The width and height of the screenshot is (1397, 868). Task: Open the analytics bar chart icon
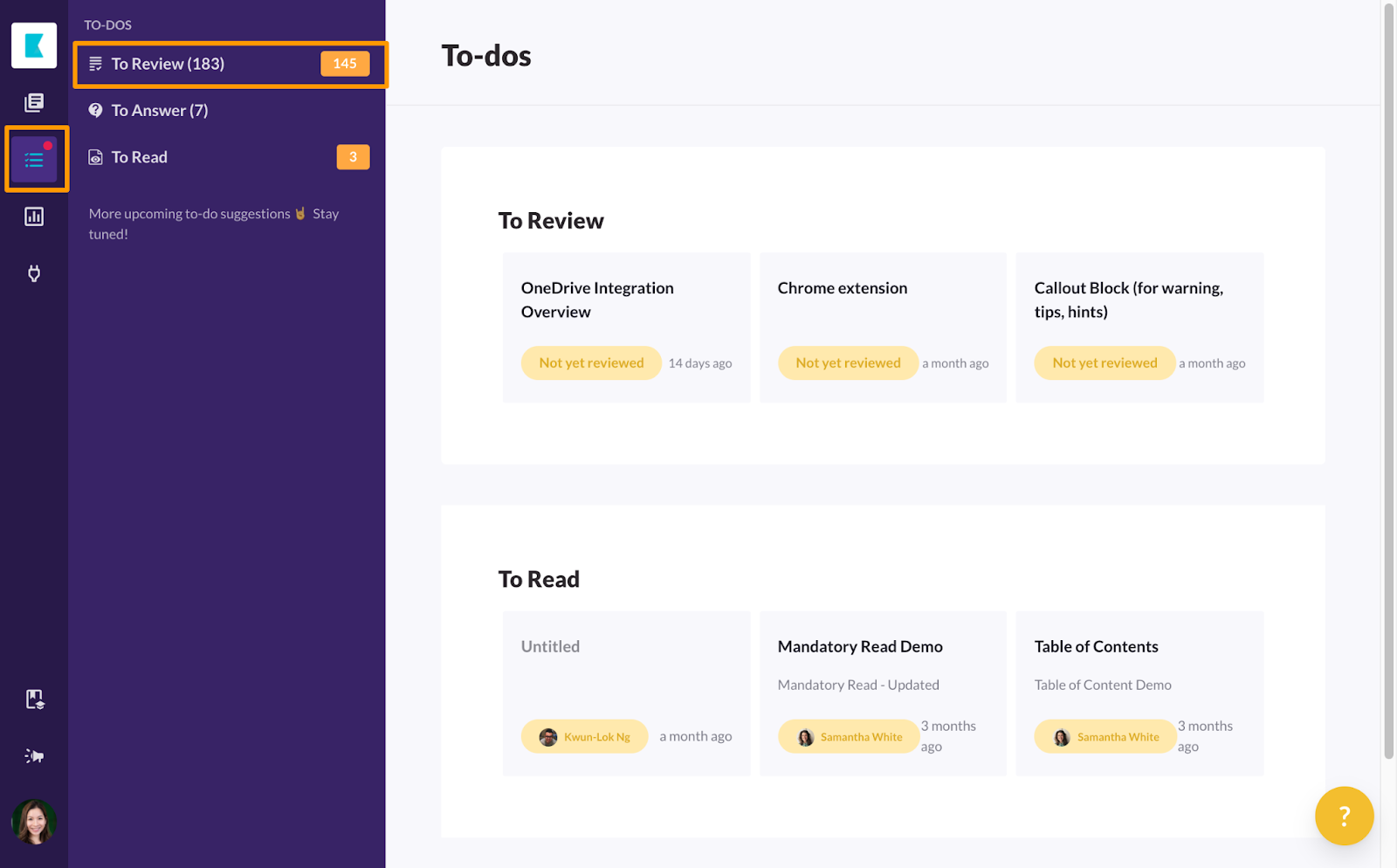click(34, 216)
